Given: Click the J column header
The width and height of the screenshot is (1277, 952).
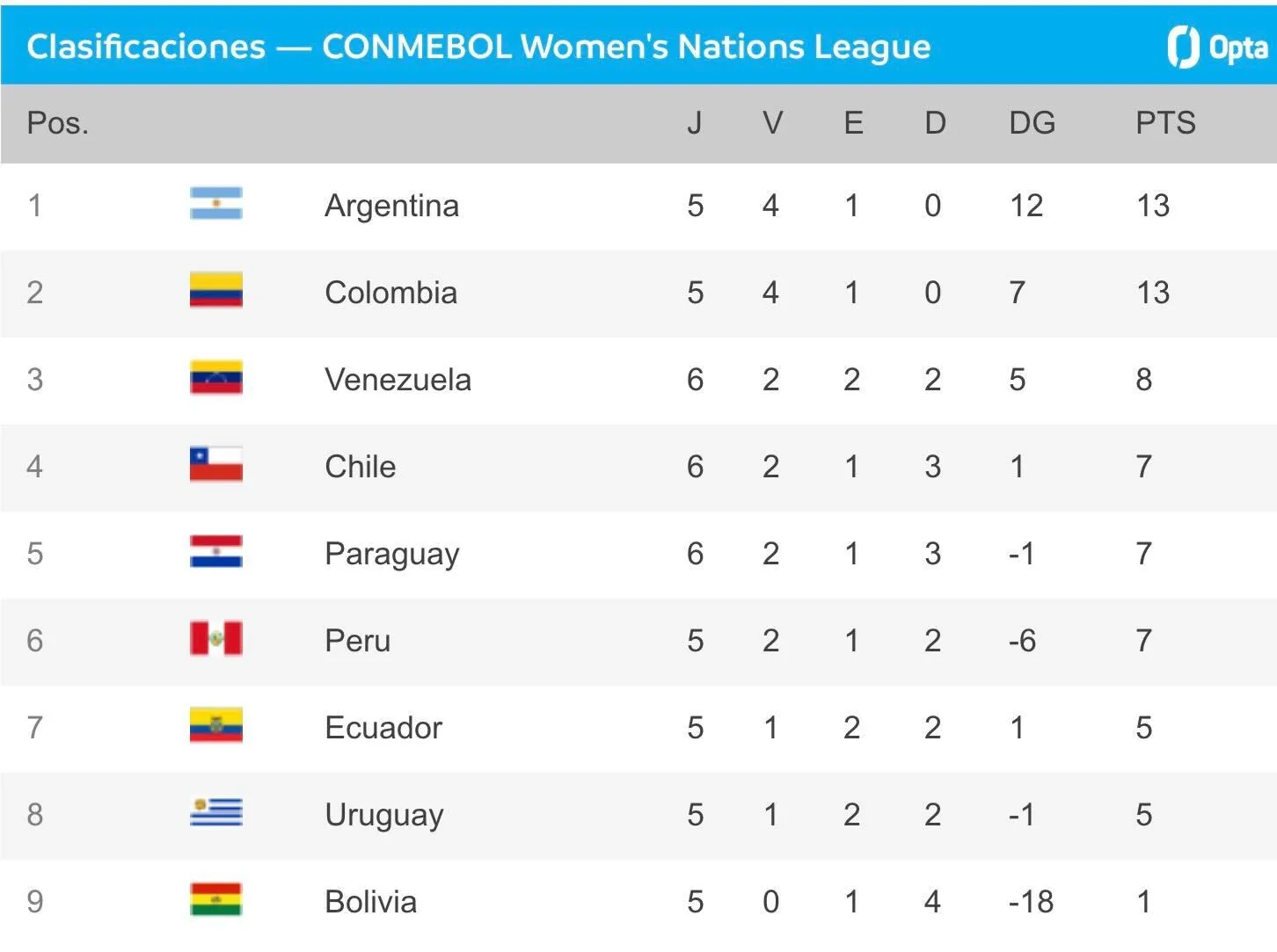Looking at the screenshot, I should (695, 123).
